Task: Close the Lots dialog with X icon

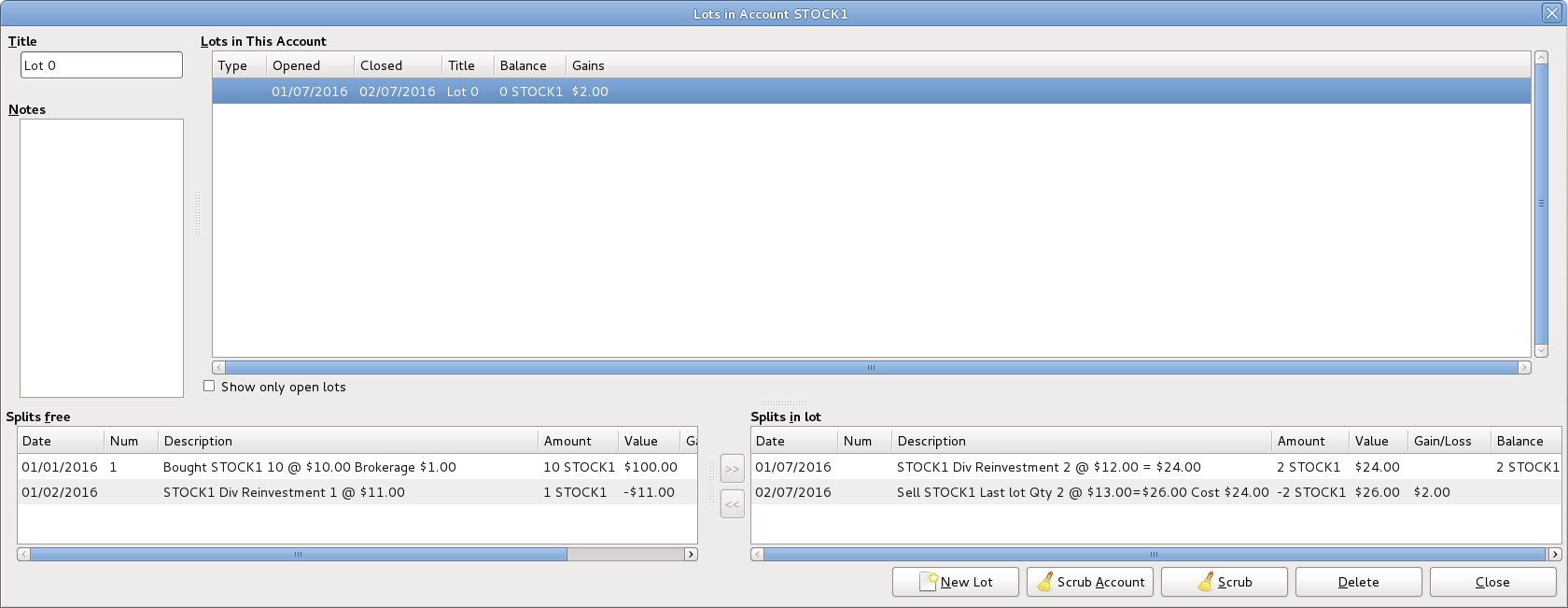Action: [x=1551, y=13]
